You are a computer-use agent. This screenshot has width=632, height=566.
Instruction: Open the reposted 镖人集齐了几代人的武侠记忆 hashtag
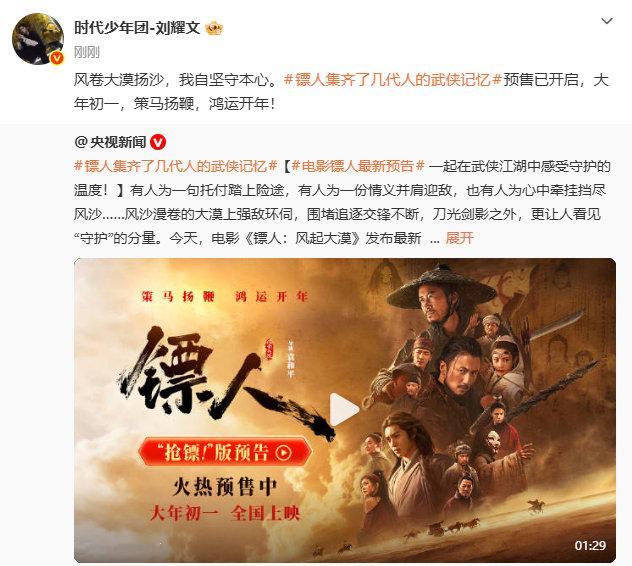pyautogui.click(x=175, y=166)
